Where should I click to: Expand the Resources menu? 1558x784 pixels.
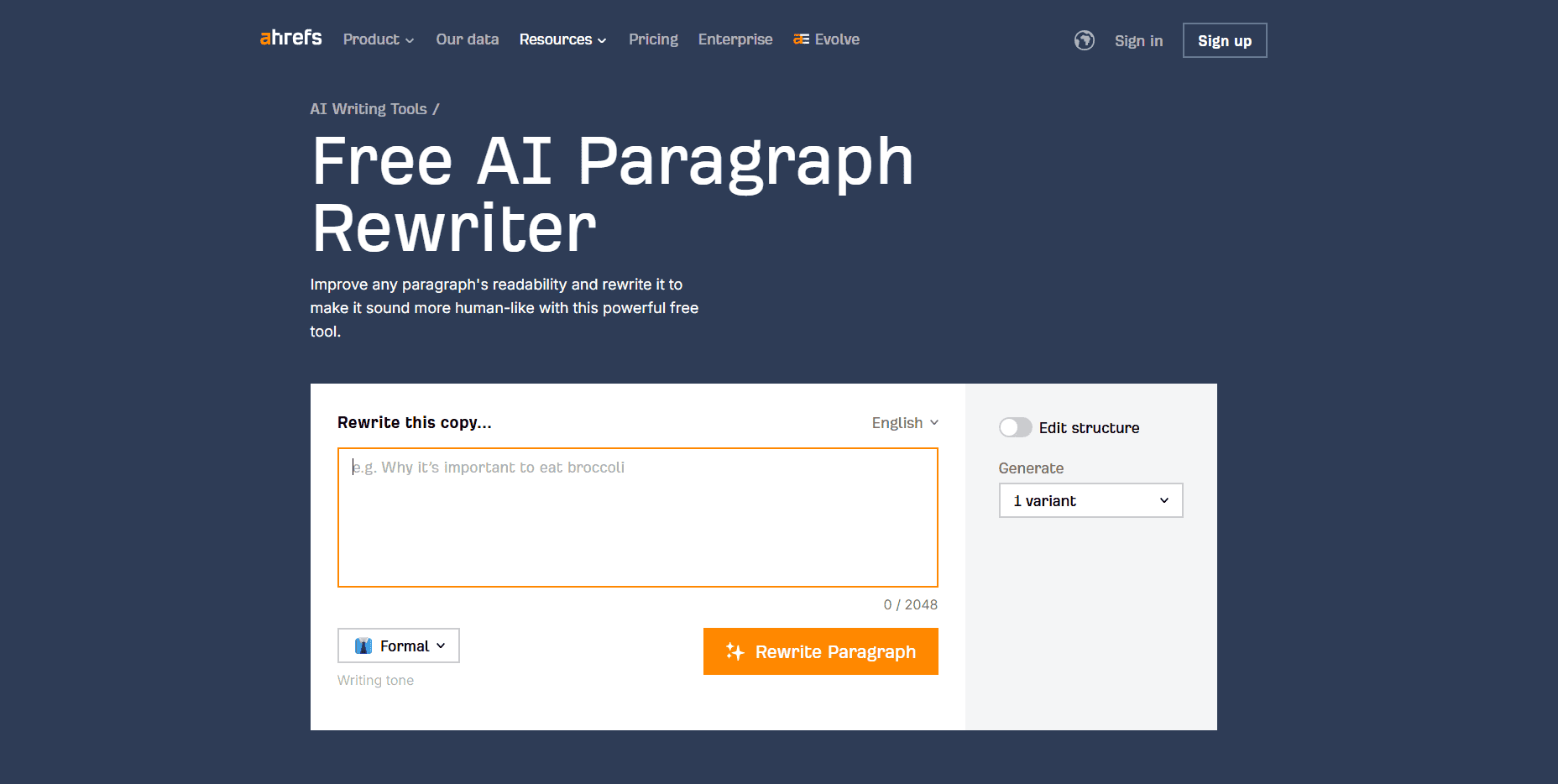(x=562, y=39)
